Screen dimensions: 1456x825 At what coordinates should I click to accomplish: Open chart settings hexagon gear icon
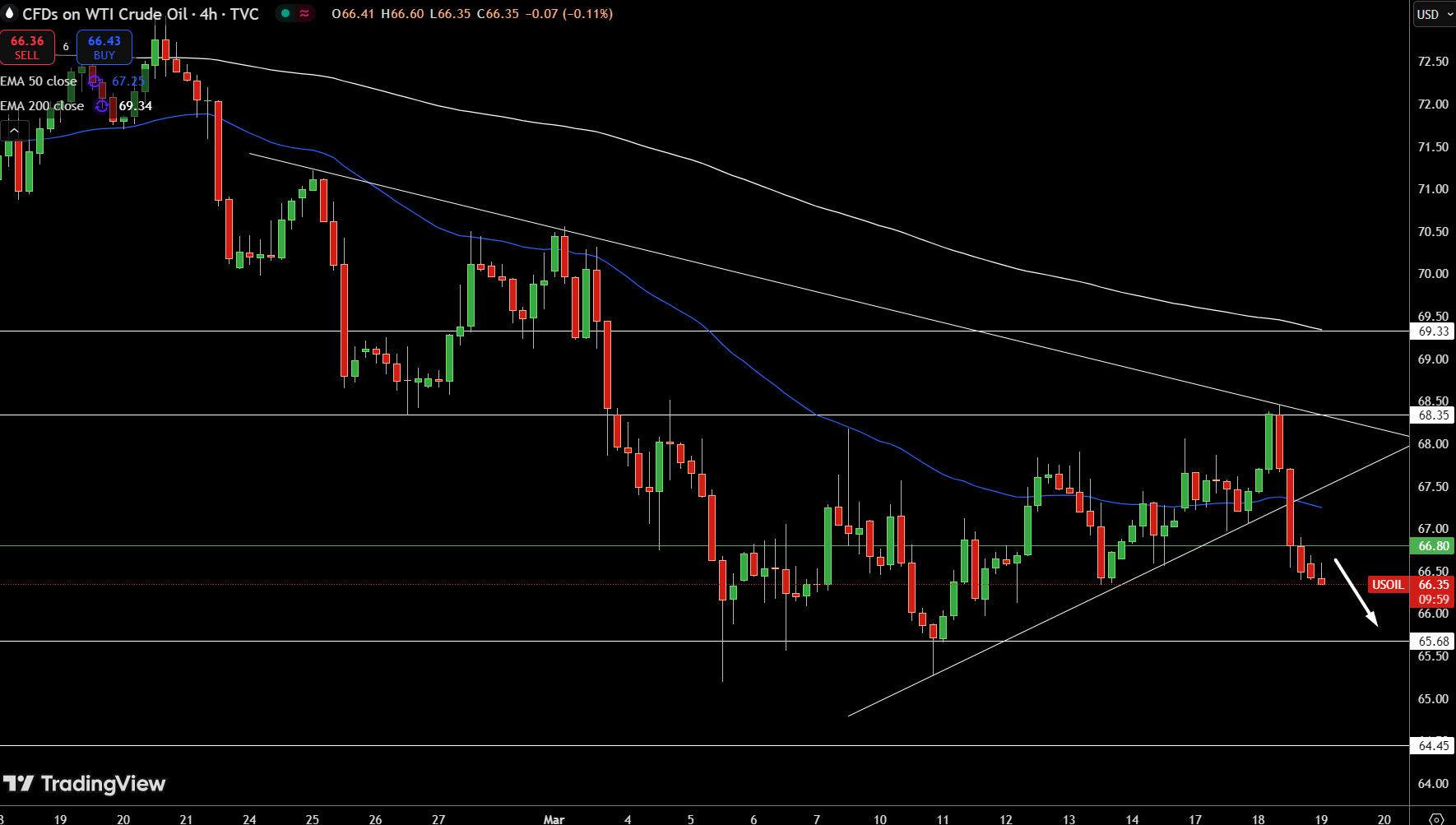(1436, 819)
